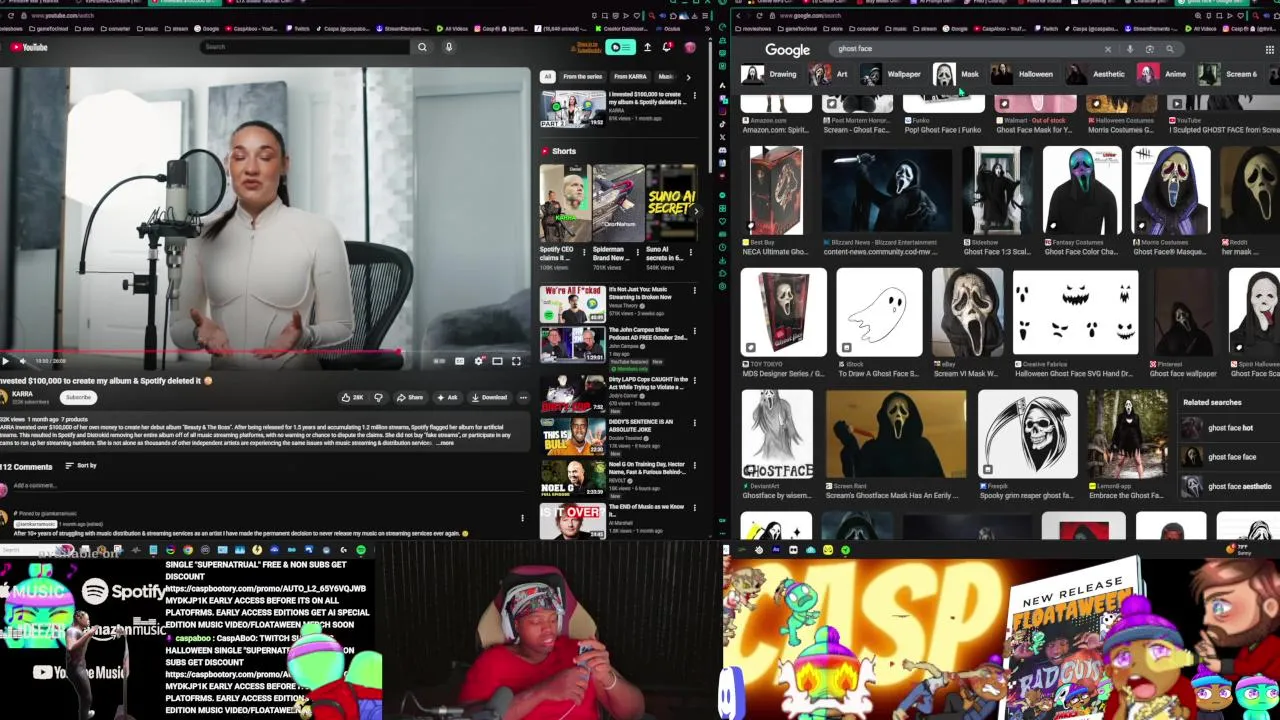The width and height of the screenshot is (1280, 720).
Task: Subscribe to the KARRA channel
Action: [78, 397]
